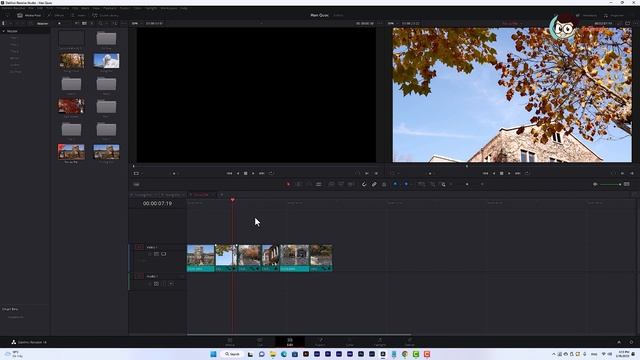
Task: Toggle lock on Video 1 track
Action: (150, 254)
